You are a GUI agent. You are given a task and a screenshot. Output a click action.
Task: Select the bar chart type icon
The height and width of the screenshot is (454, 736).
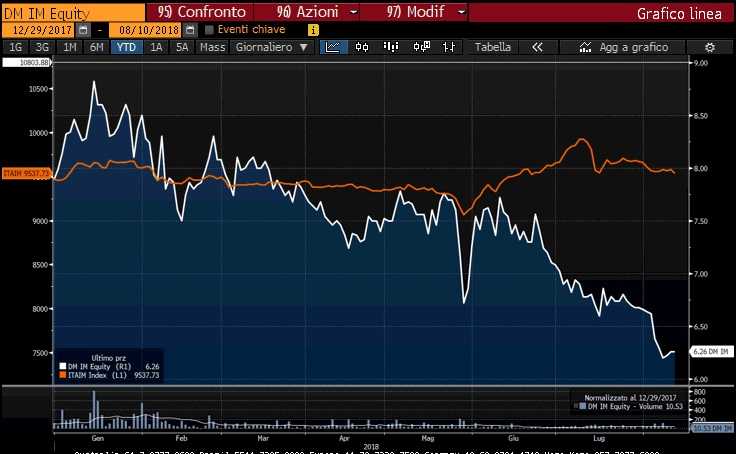pyautogui.click(x=391, y=47)
